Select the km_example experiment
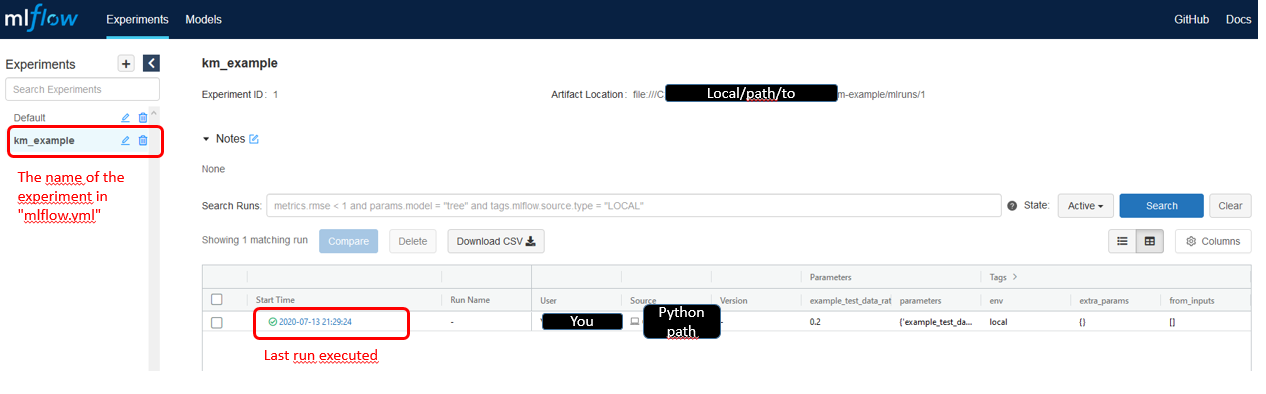Viewport: 1266px width, 394px height. [x=44, y=140]
